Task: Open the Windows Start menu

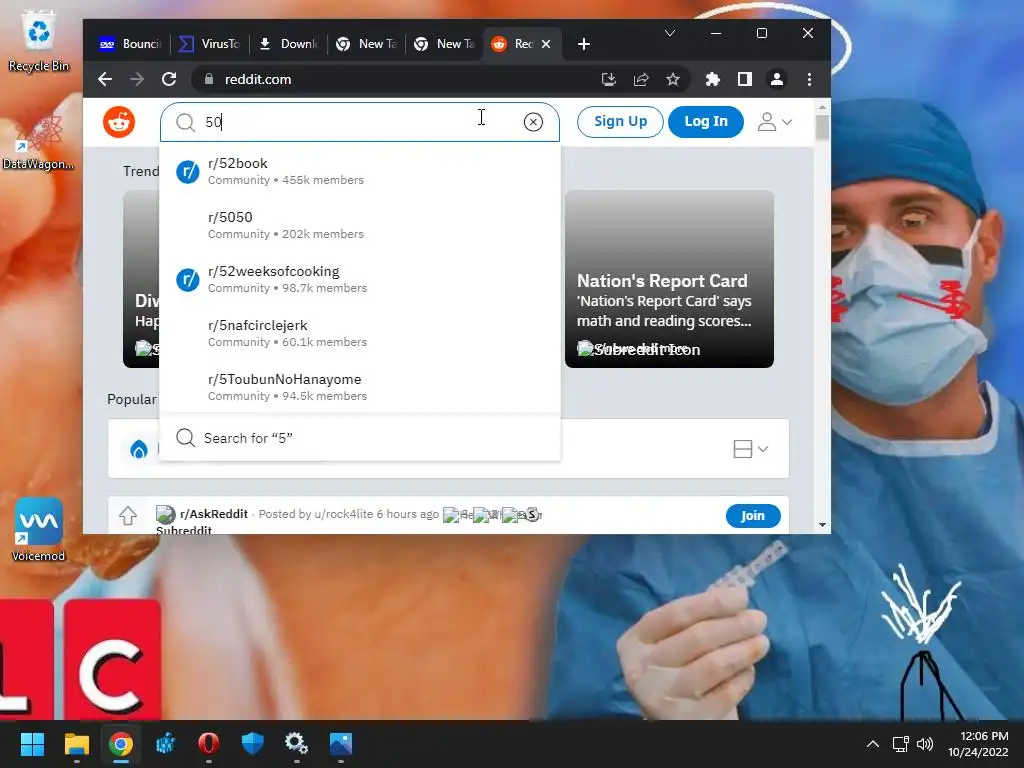Action: point(32,744)
